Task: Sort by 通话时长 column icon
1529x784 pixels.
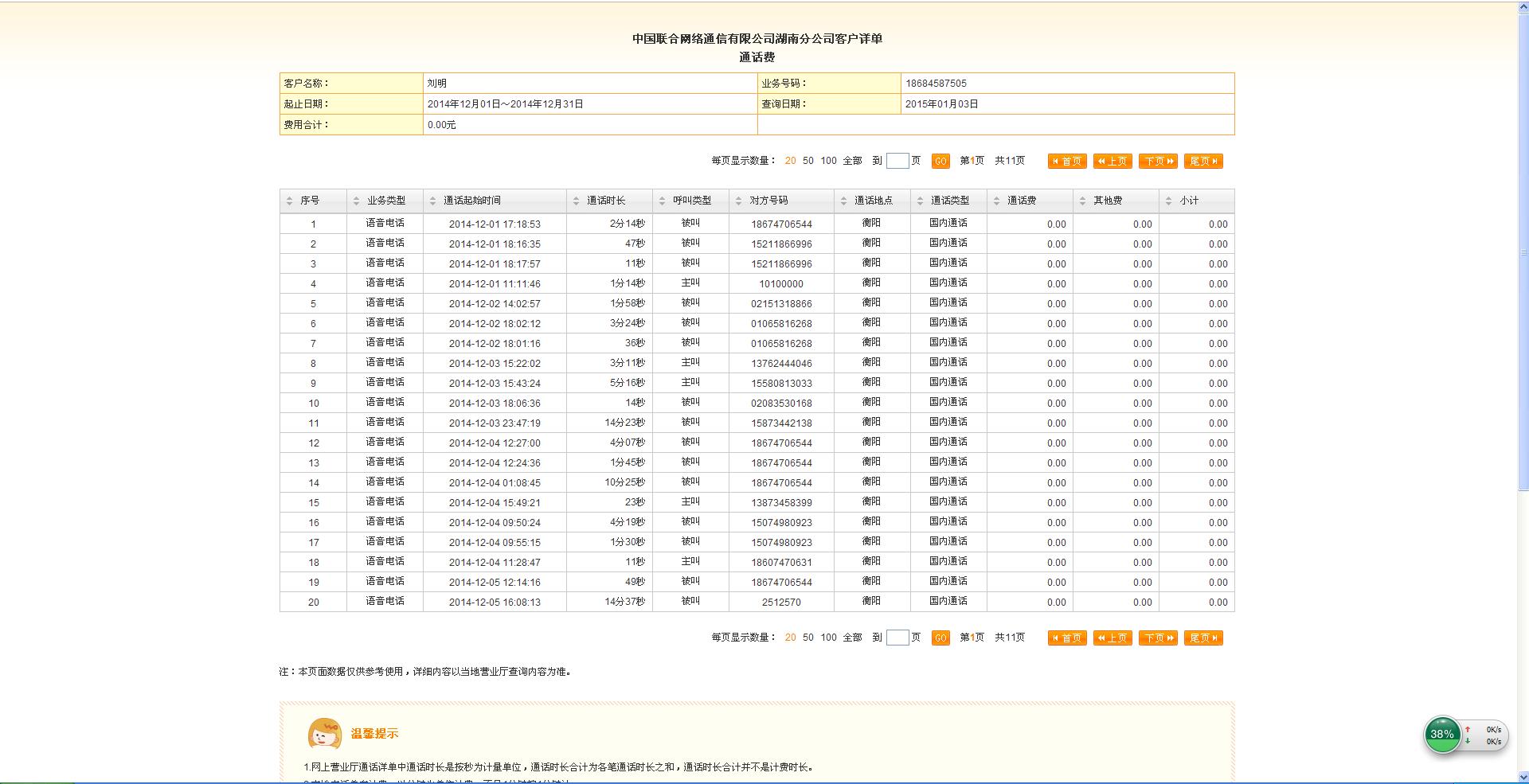Action: tap(576, 201)
